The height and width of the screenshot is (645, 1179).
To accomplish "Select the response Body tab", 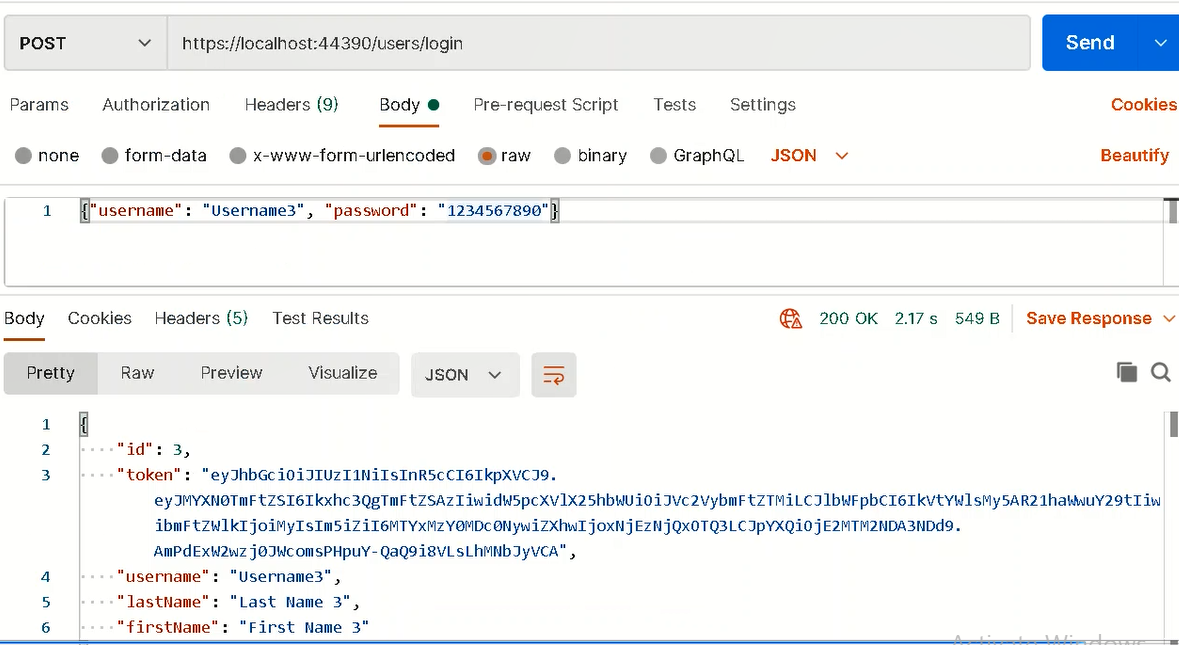I will [x=24, y=319].
